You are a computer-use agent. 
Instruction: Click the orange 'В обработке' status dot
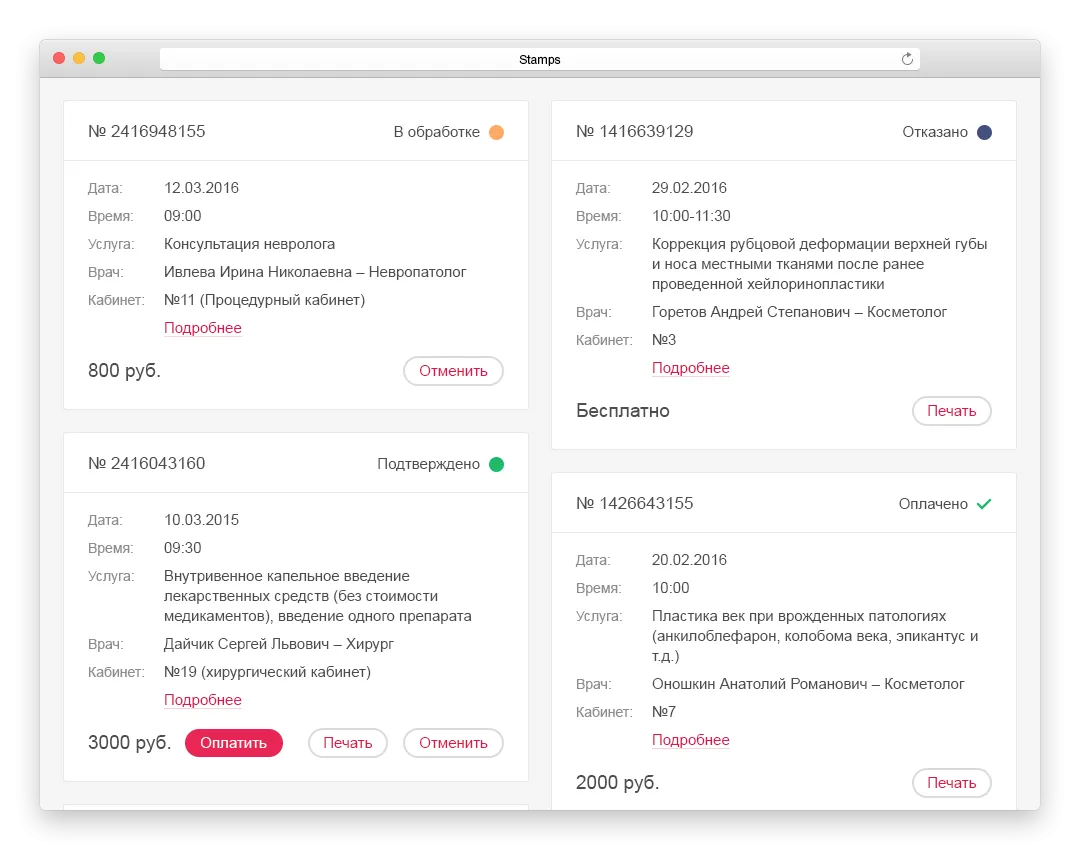[496, 132]
